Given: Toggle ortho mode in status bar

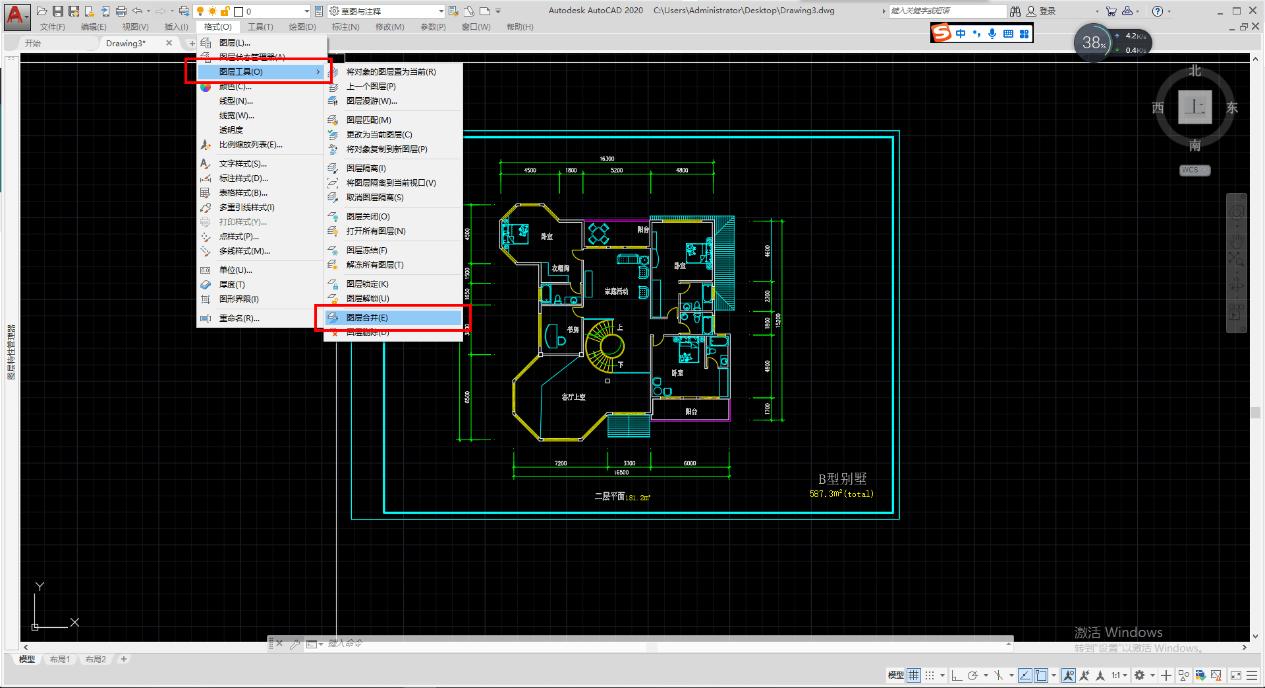Looking at the screenshot, I should 957,676.
